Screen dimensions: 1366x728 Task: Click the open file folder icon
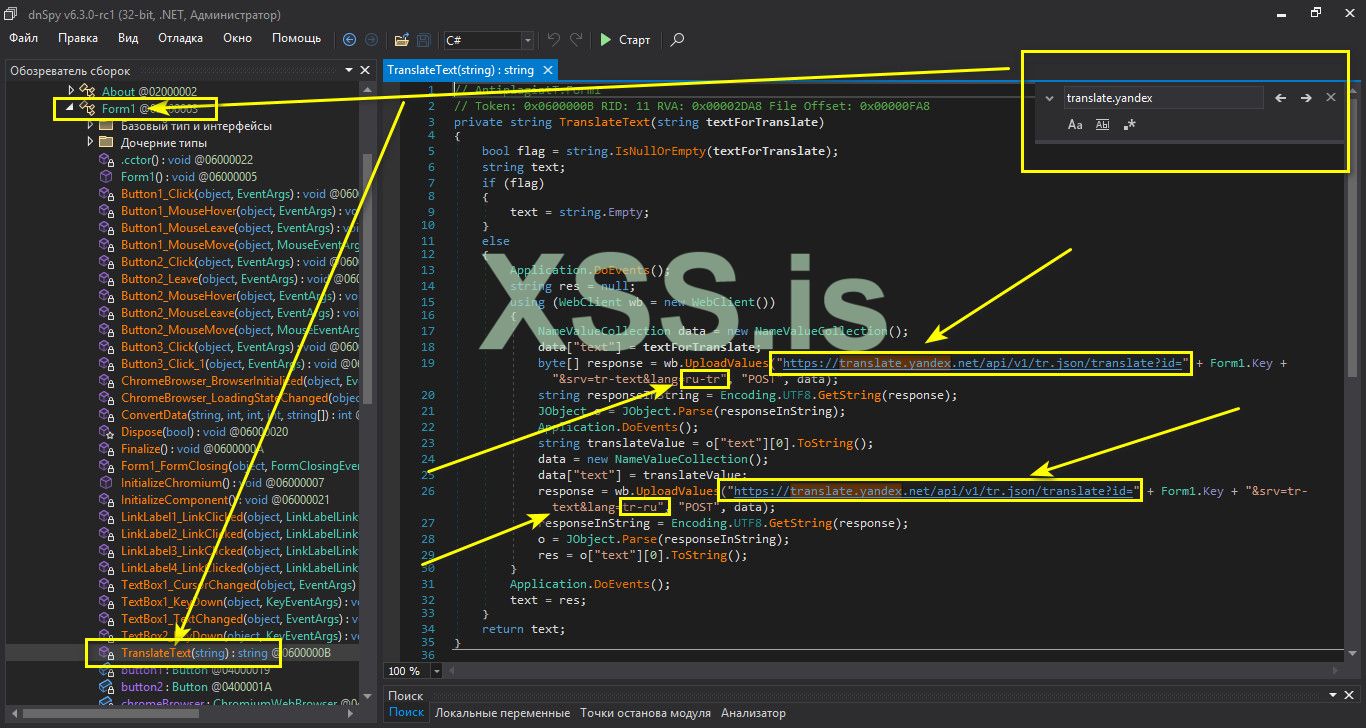click(401, 40)
